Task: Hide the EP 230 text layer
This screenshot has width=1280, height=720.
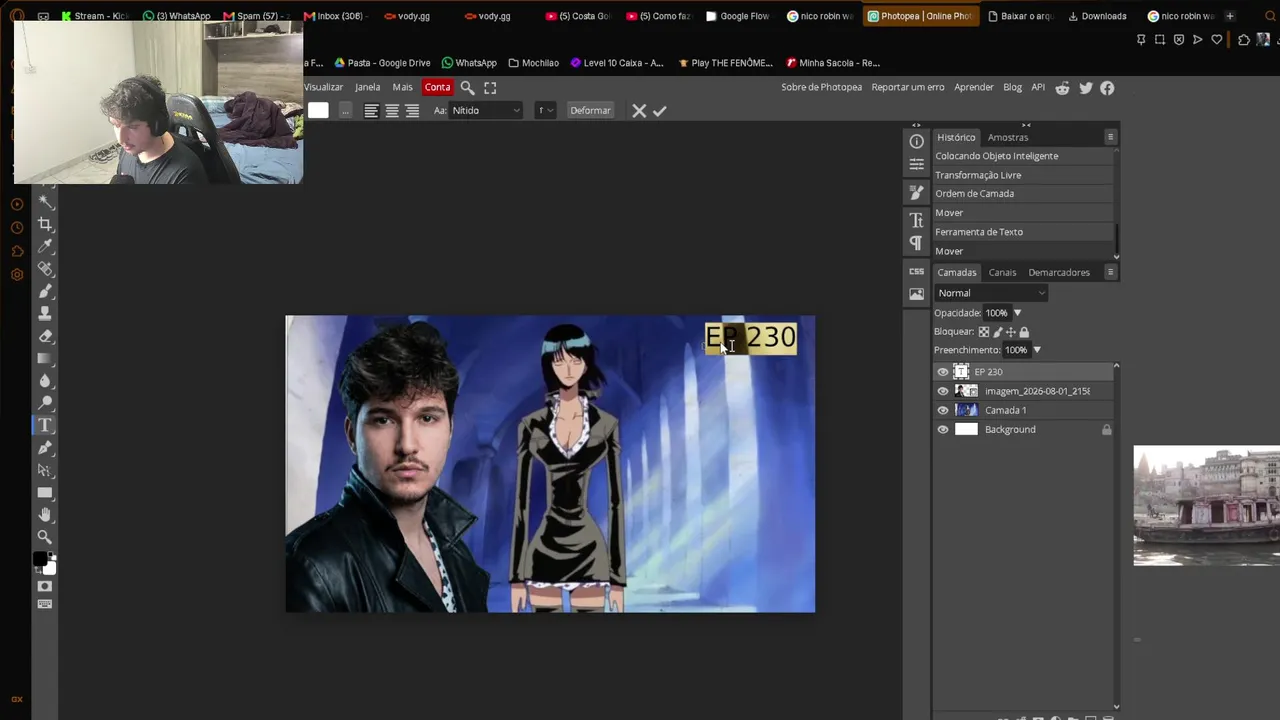Action: click(x=942, y=372)
